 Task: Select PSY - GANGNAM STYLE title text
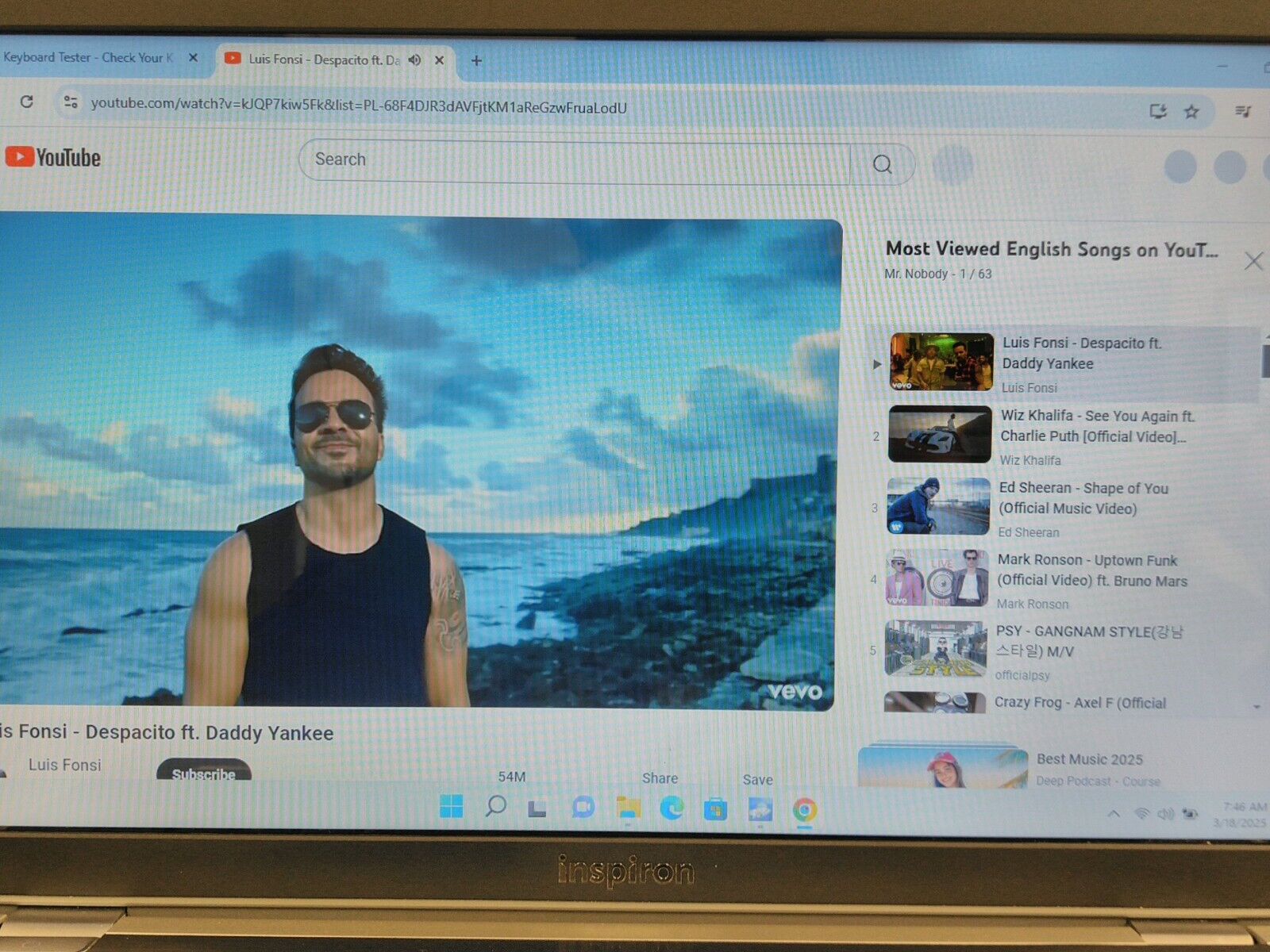pyautogui.click(x=1090, y=641)
